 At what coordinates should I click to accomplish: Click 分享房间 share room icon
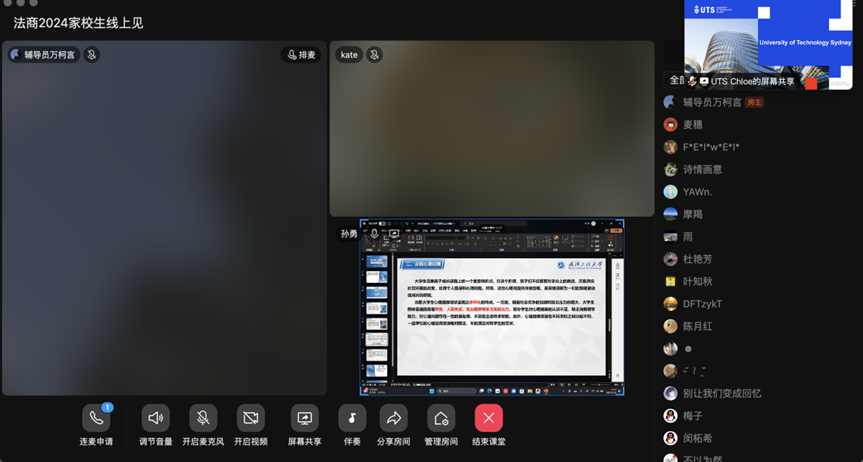click(x=393, y=418)
